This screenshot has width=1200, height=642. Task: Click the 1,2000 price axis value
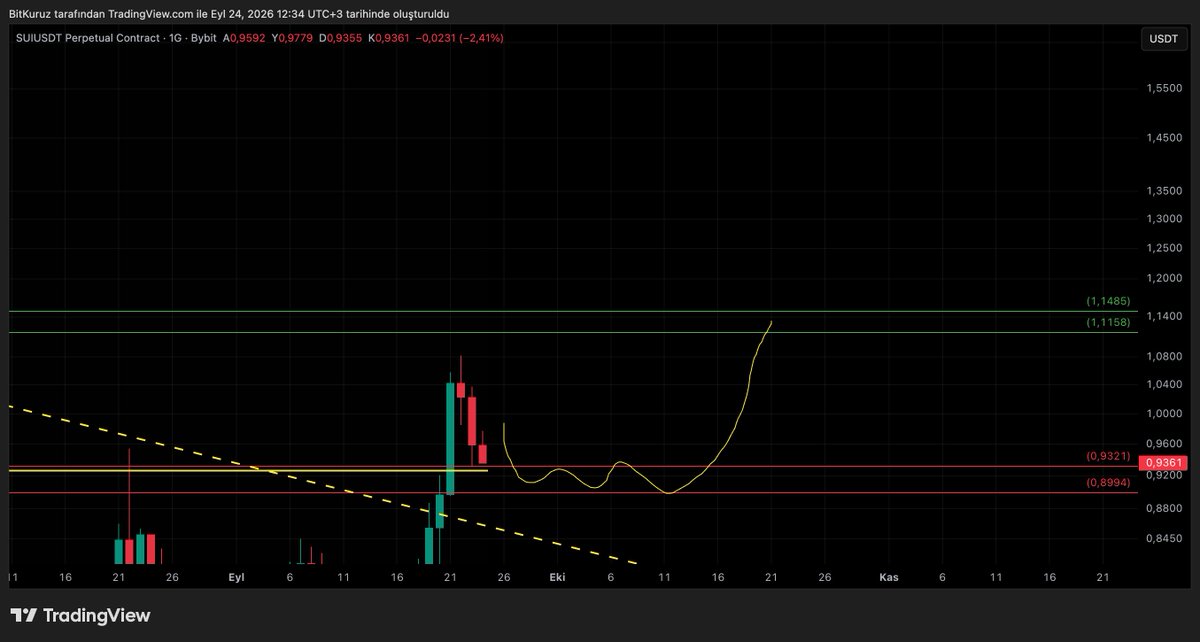(x=1164, y=279)
